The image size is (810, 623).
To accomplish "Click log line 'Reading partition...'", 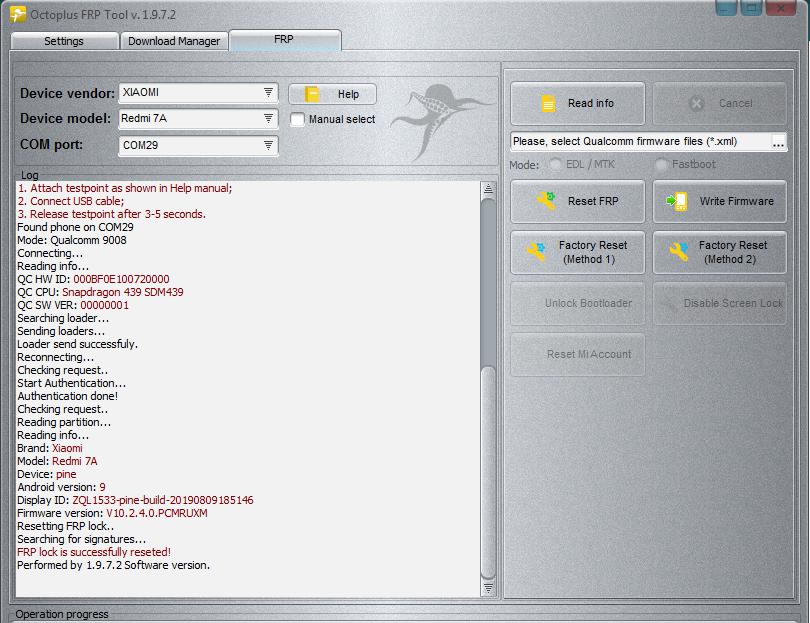I will pos(64,422).
